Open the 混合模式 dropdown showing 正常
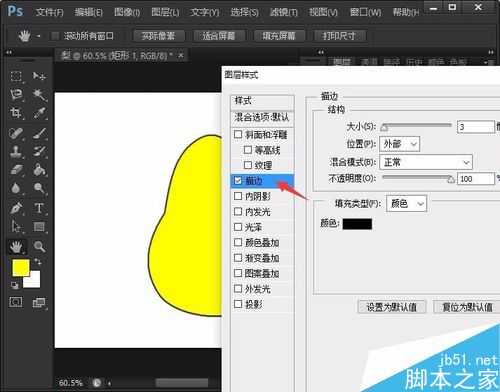 pos(426,162)
